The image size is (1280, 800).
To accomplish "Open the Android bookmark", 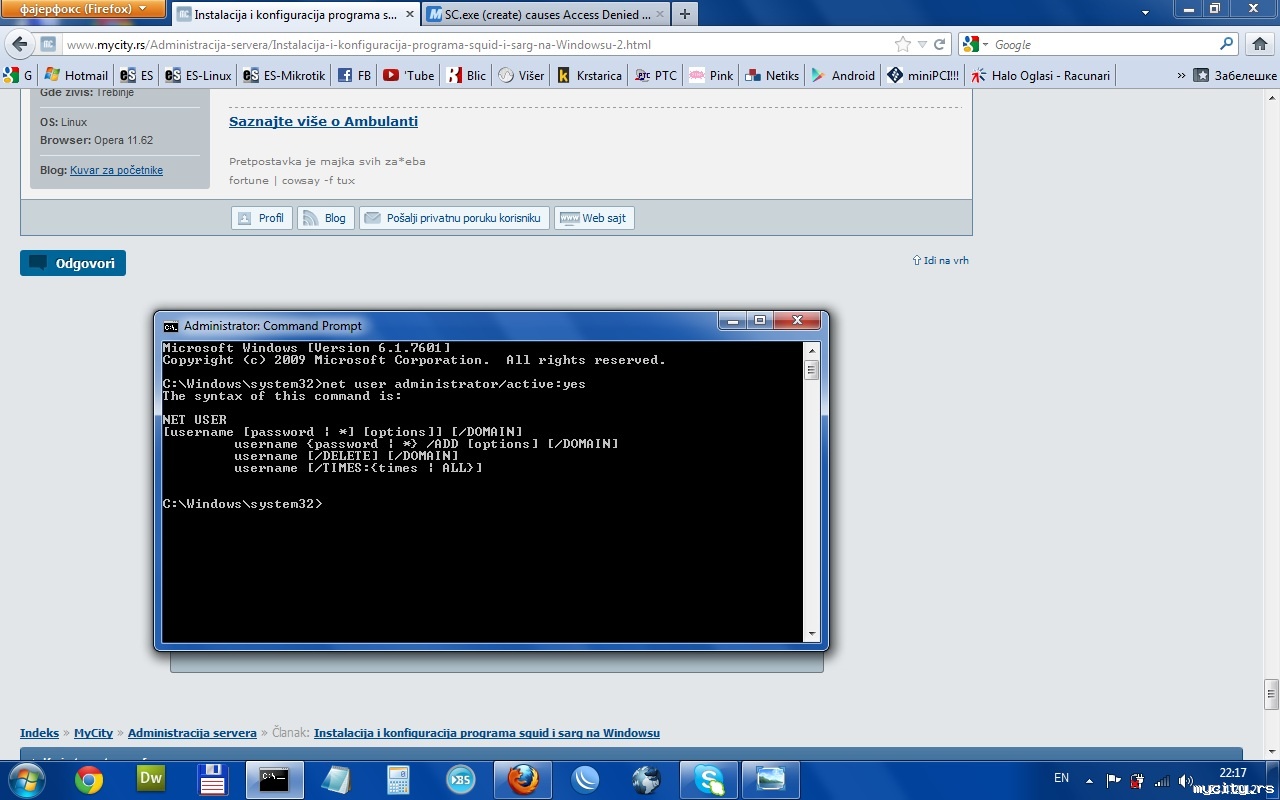I will tap(843, 75).
